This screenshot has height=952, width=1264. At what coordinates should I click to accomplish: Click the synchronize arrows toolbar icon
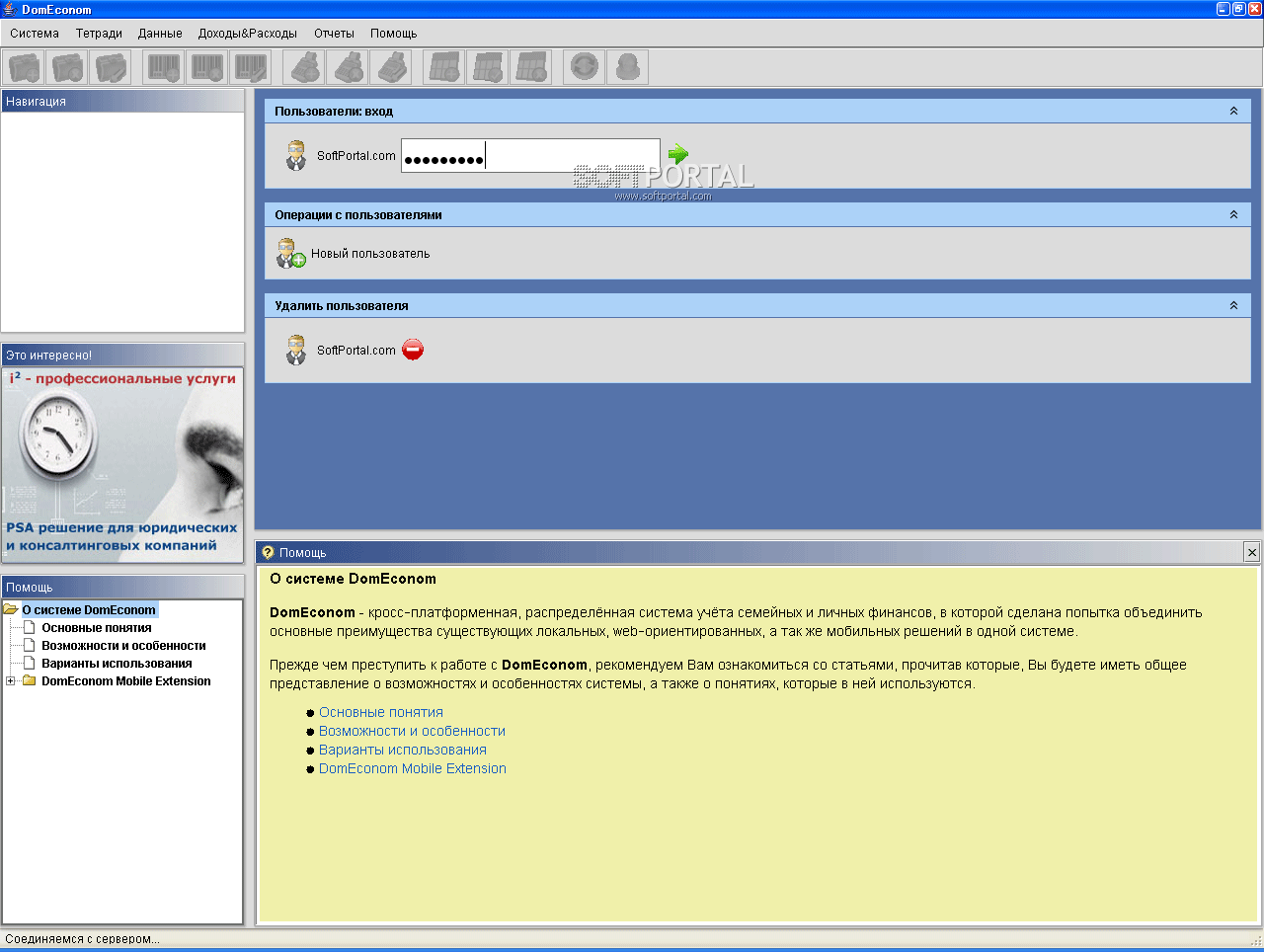[586, 67]
